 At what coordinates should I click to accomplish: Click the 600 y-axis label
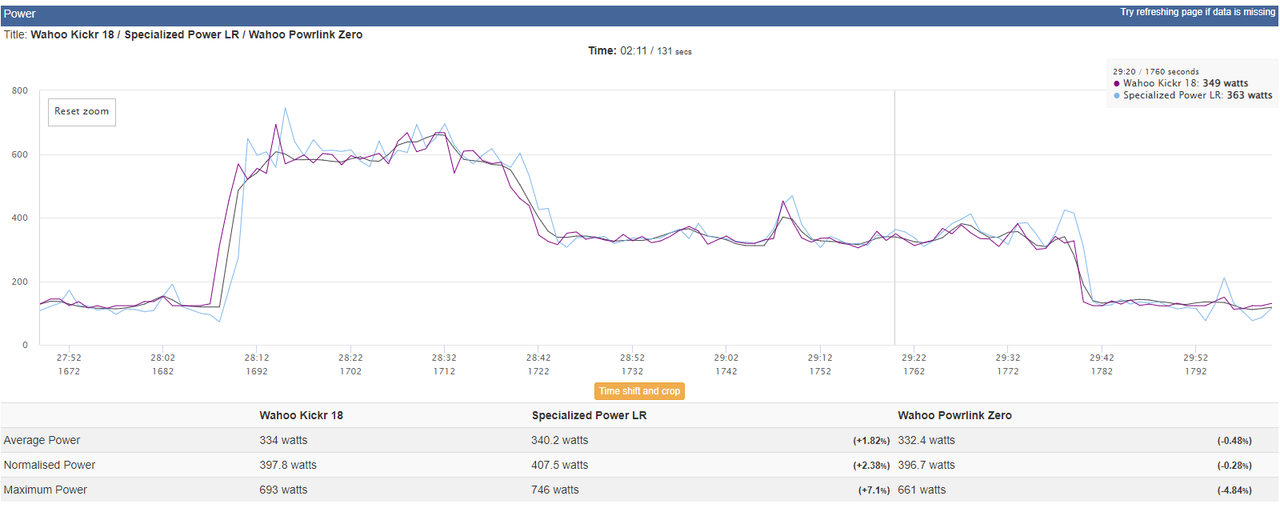coord(20,154)
